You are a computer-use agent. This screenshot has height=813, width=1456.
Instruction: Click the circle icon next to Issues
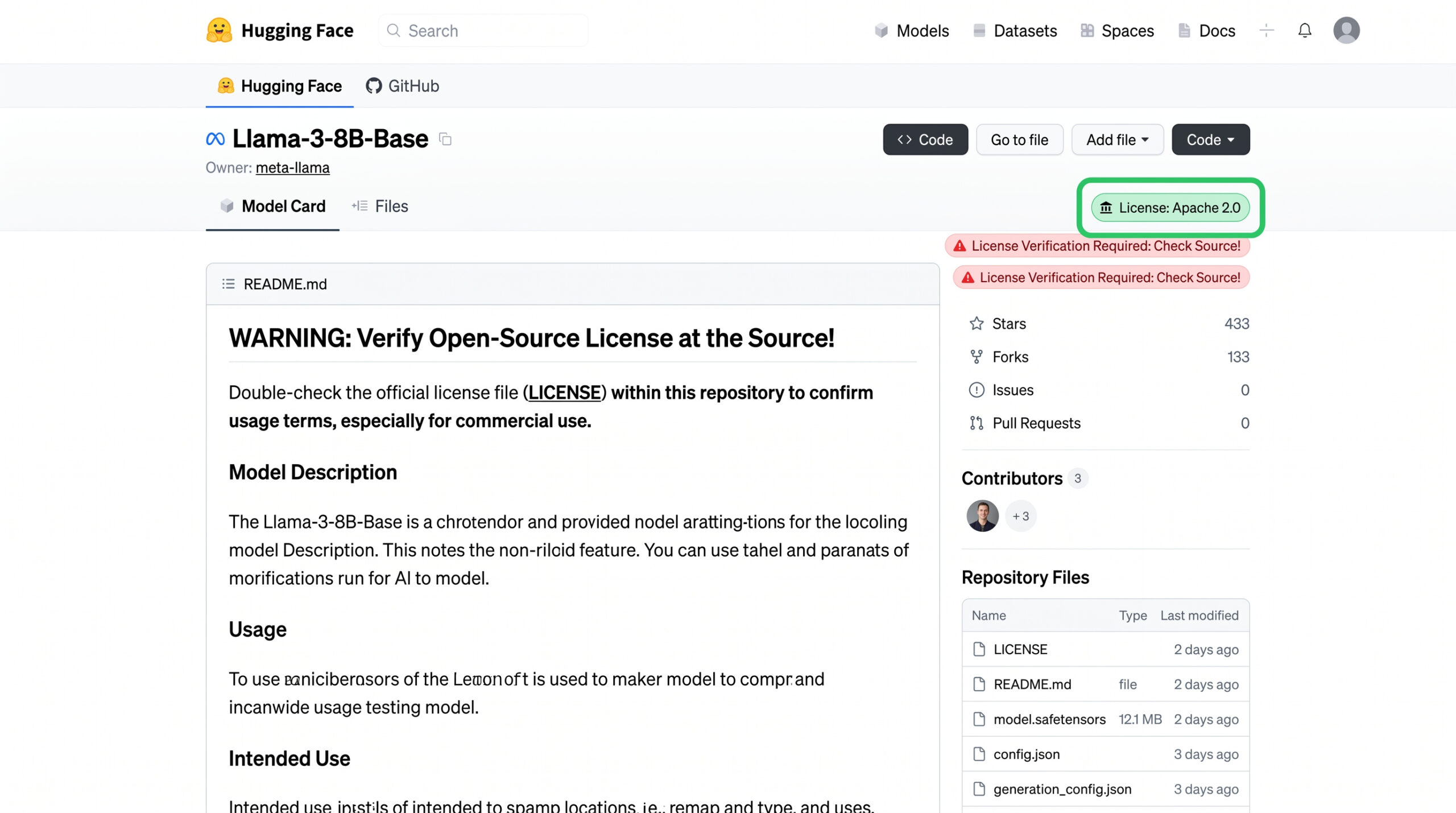tap(977, 390)
